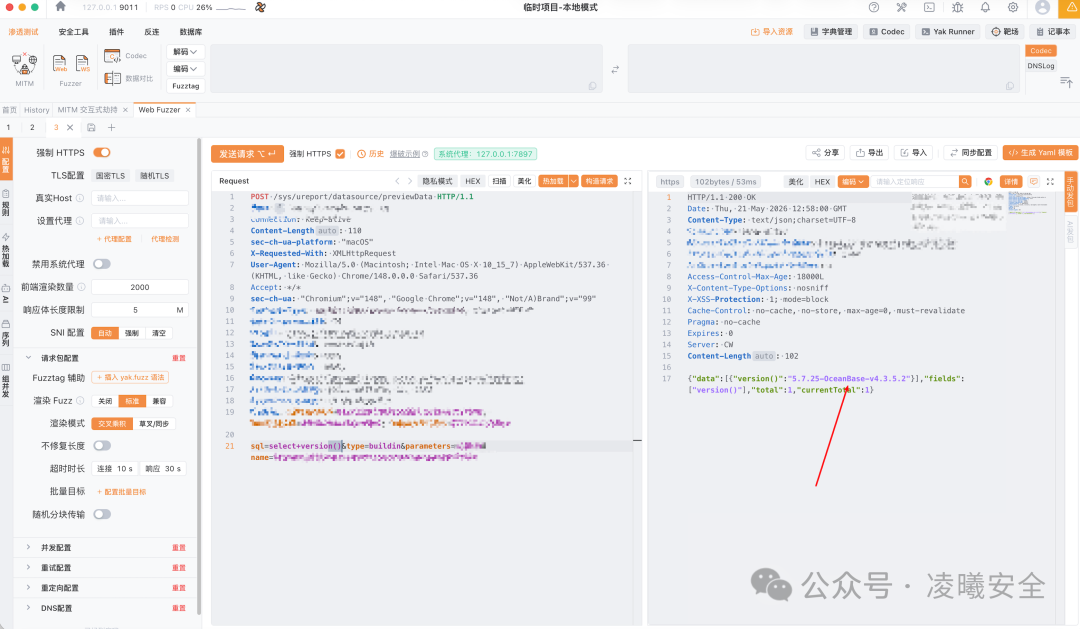This screenshot has width=1080, height=629.
Task: Add a new fuzzer sub-tab
Action: coord(112,127)
